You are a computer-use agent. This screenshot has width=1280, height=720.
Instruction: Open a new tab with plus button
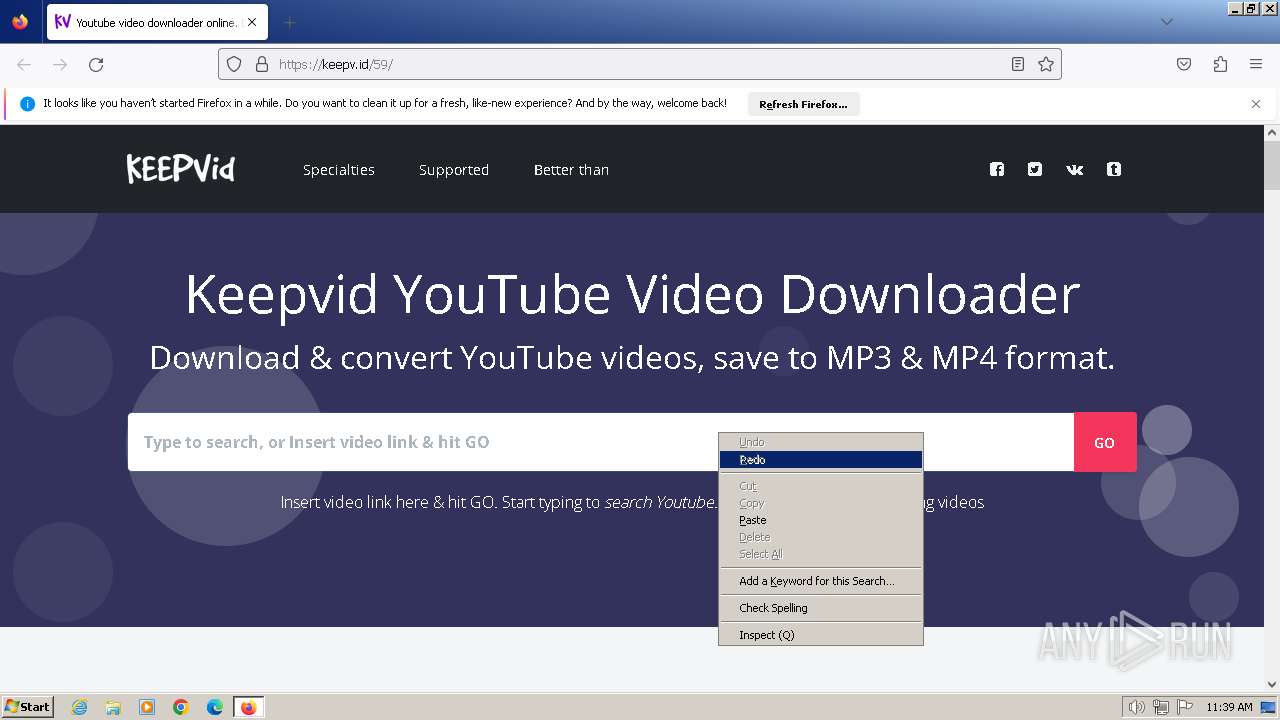(289, 22)
